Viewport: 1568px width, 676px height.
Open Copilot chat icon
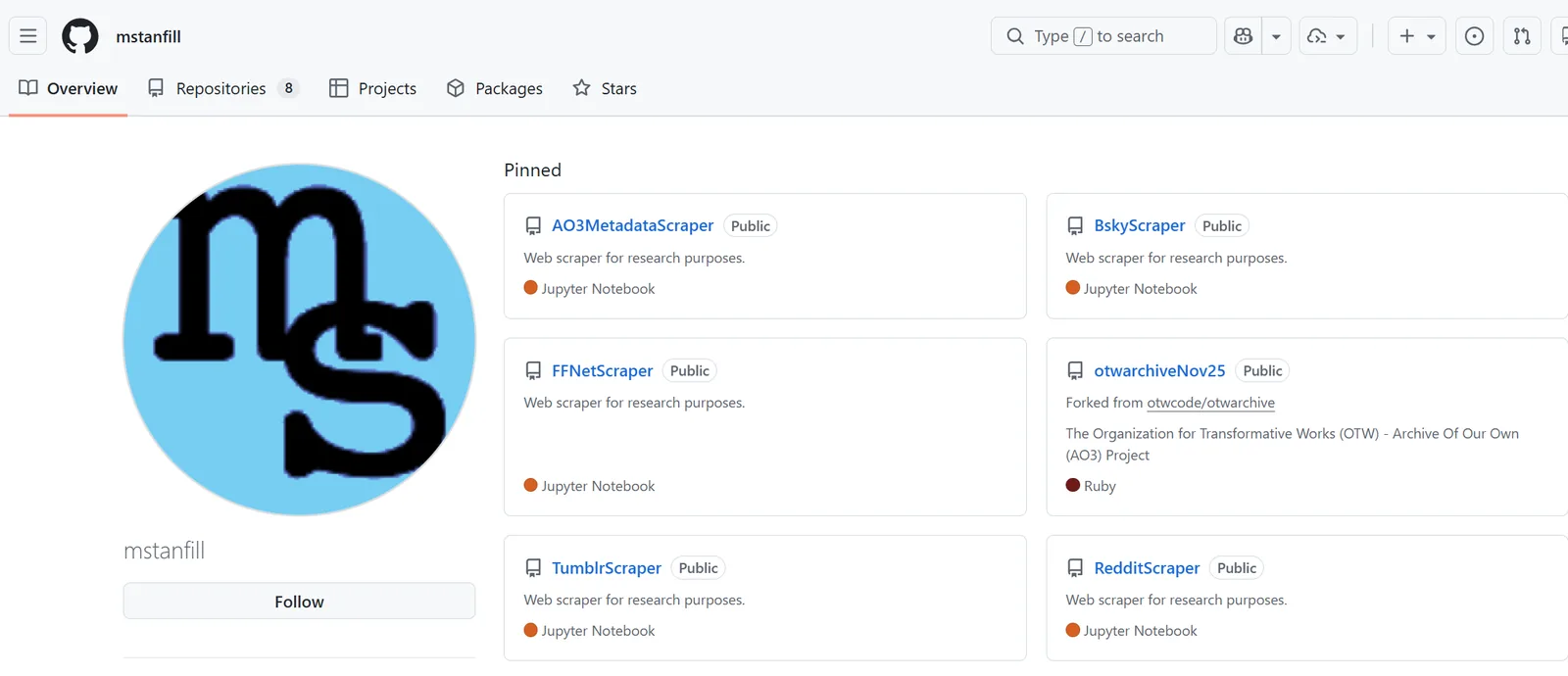coord(1244,36)
